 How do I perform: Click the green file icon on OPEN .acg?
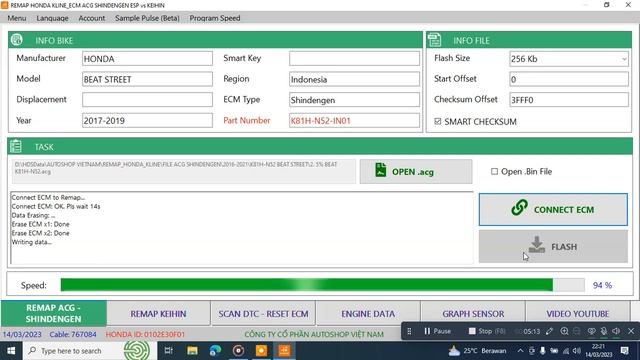[x=380, y=170]
